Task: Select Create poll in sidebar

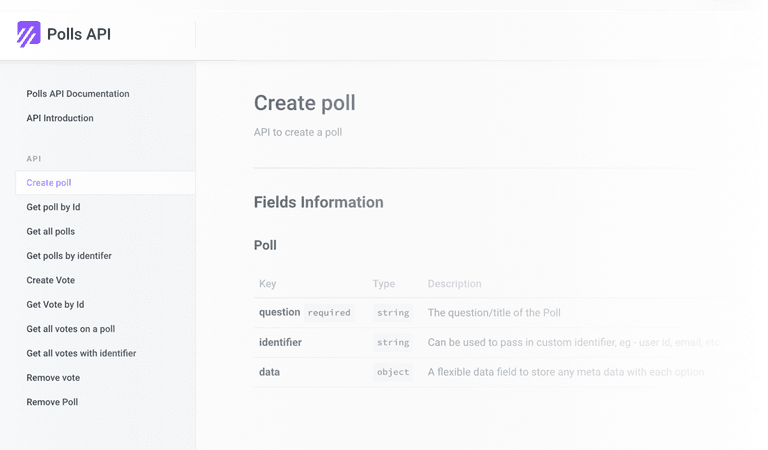Action: [x=49, y=183]
